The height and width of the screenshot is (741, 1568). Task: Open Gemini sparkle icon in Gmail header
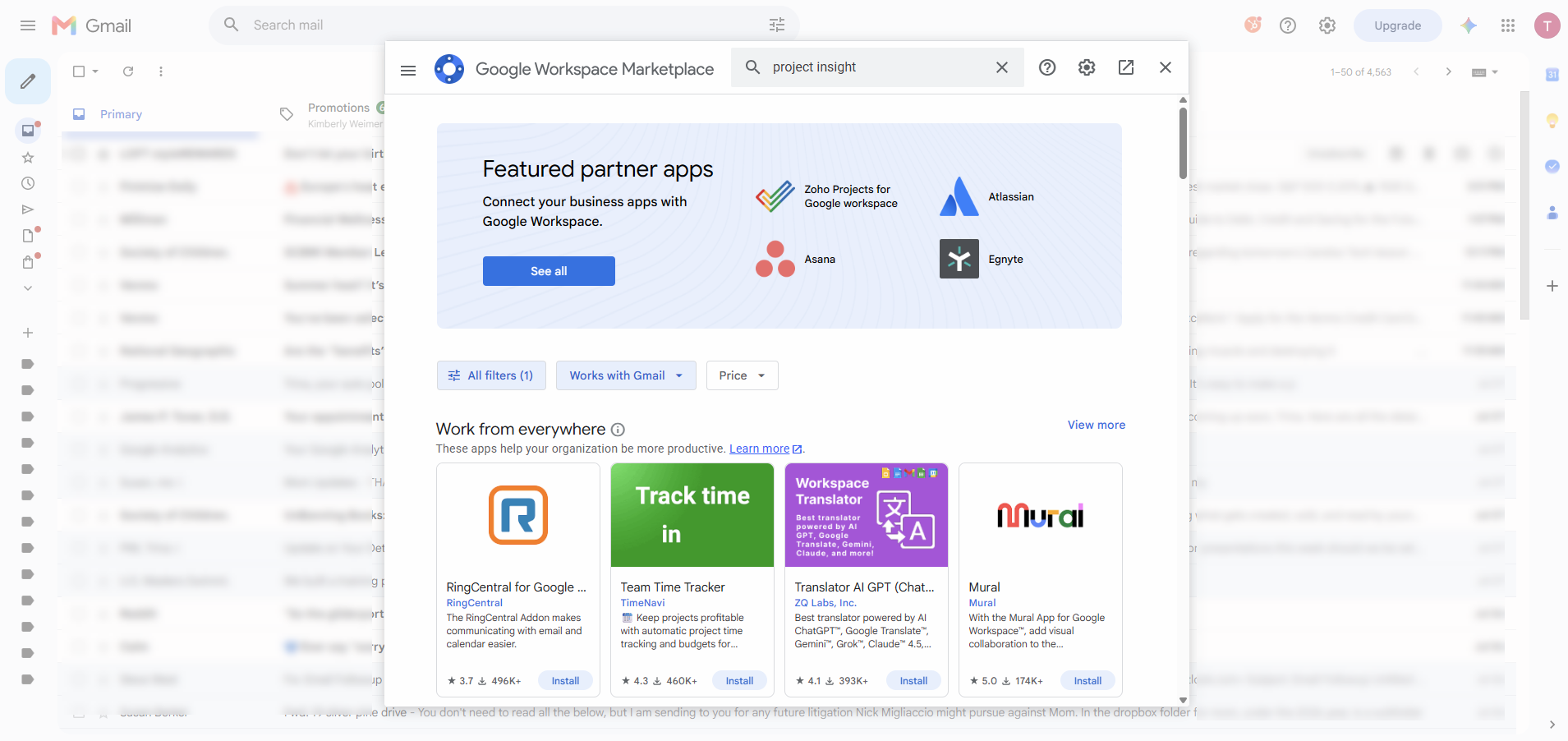1469,25
